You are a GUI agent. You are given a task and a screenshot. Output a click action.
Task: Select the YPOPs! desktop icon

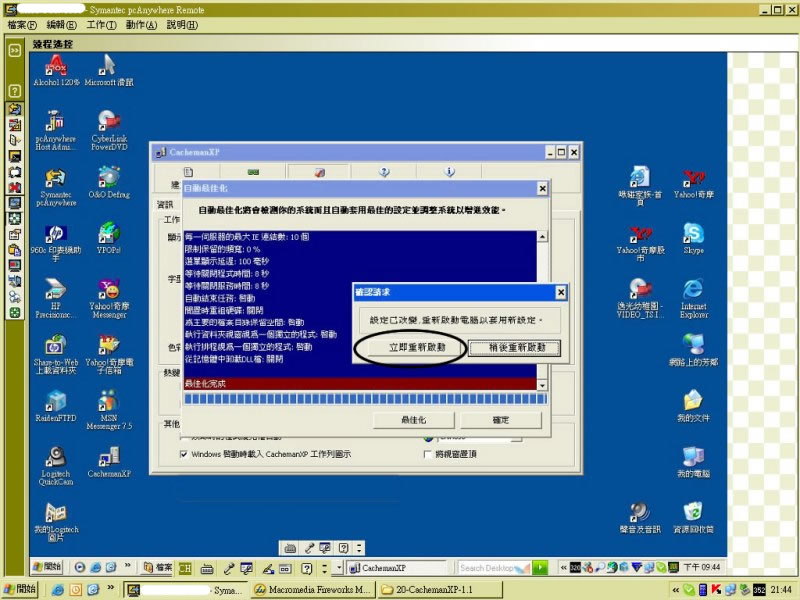(109, 238)
